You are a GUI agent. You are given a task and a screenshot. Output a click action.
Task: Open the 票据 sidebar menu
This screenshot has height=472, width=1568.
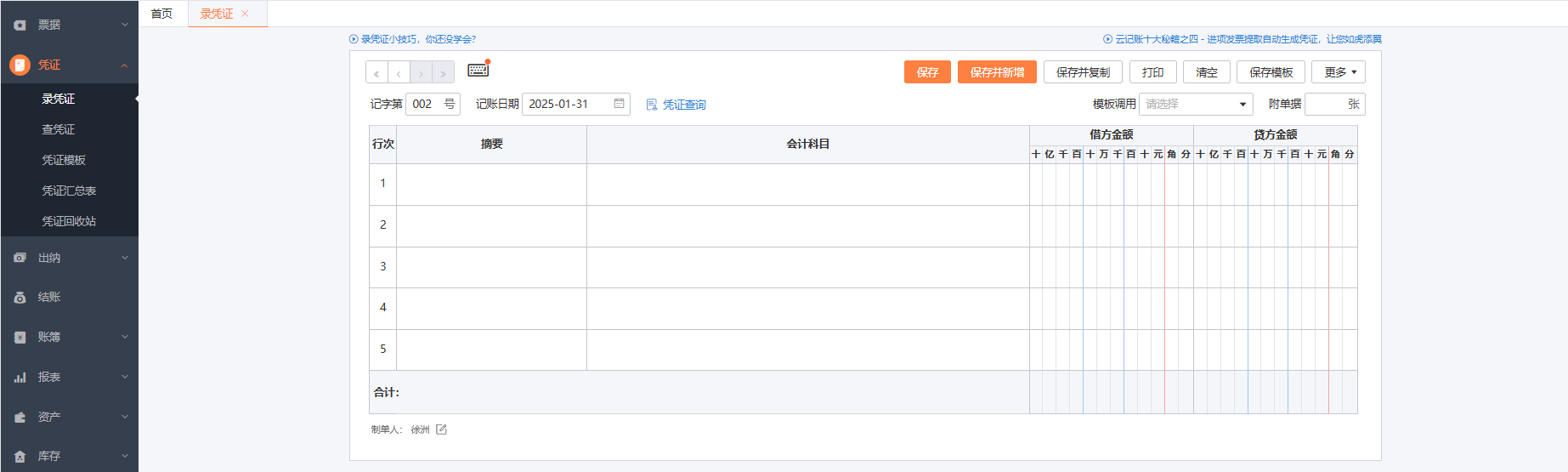69,25
